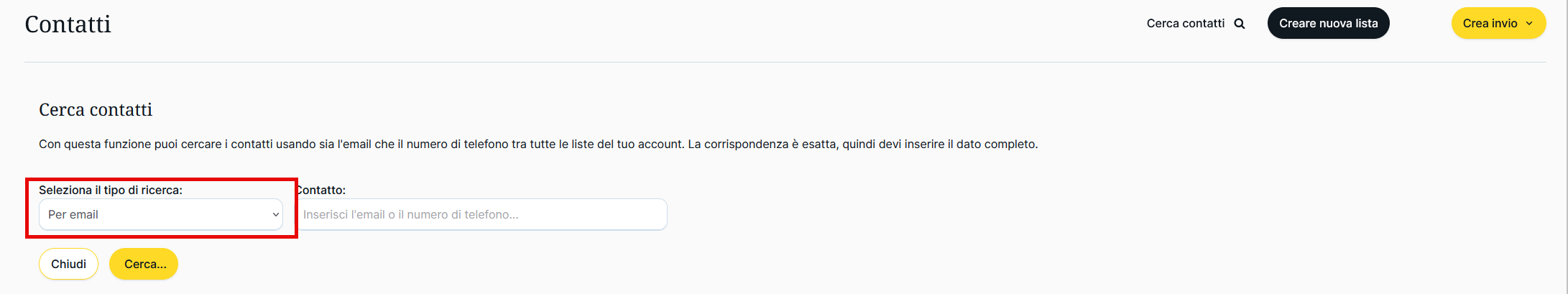
Task: Click the search type select arrow
Action: [275, 214]
